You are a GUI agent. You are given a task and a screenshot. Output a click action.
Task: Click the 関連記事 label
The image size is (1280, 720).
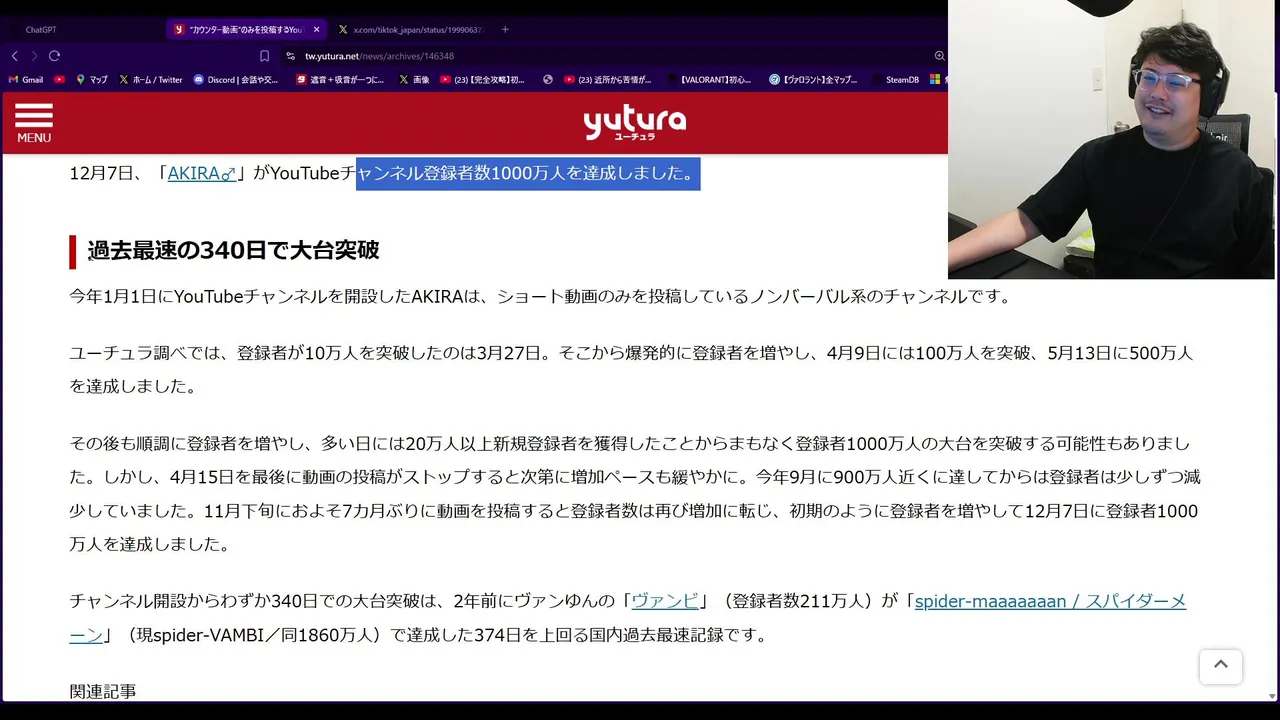click(x=103, y=691)
